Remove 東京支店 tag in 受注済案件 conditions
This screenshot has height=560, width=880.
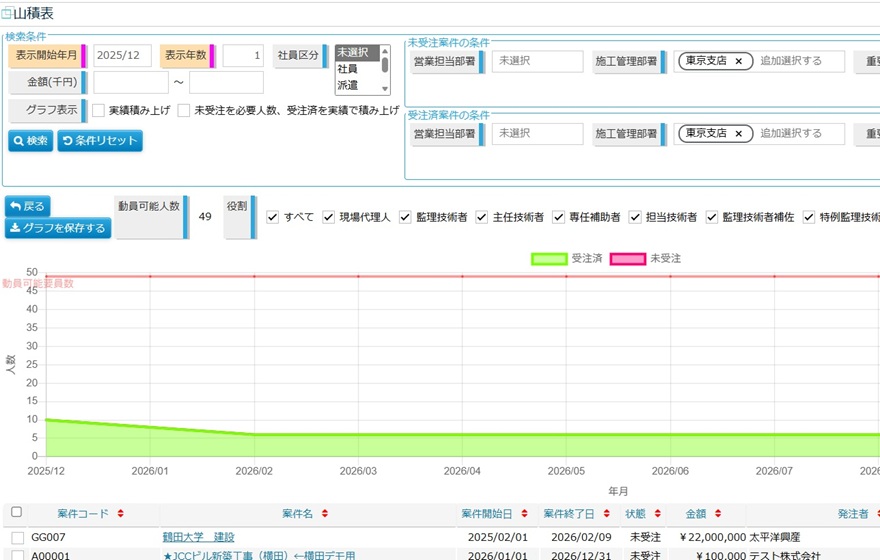[x=738, y=133]
